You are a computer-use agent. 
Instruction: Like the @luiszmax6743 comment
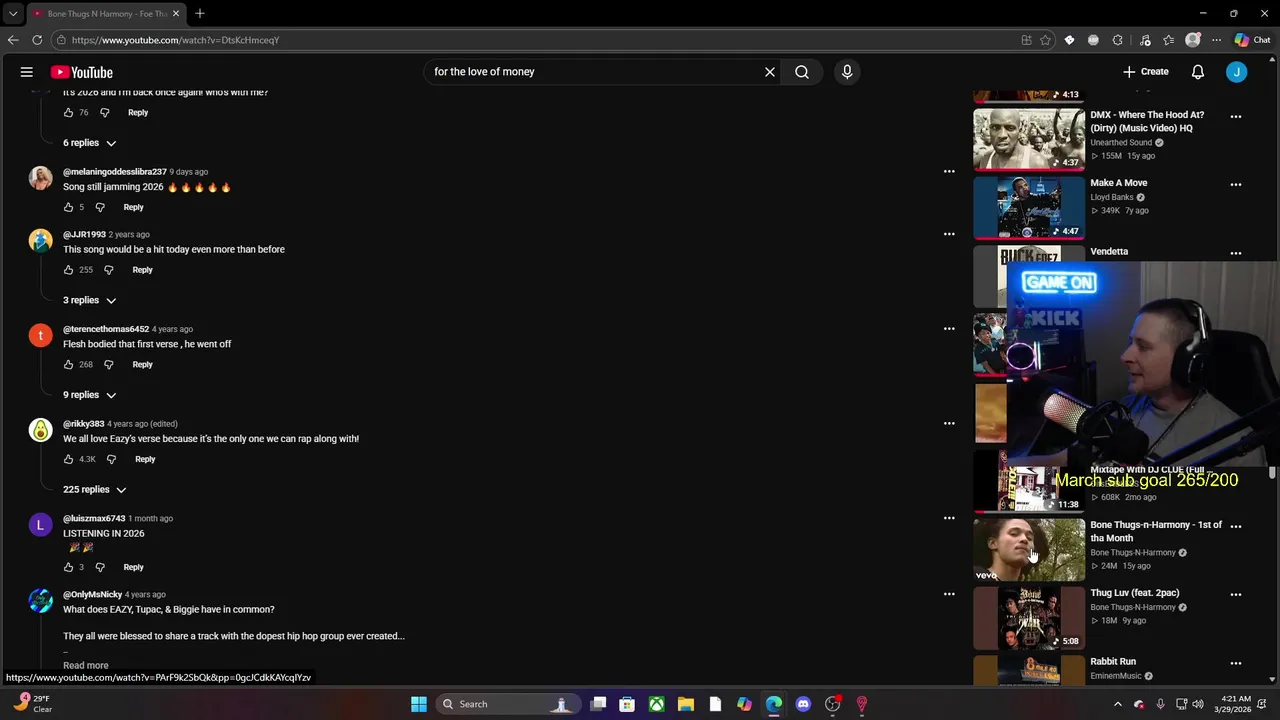coord(68,567)
